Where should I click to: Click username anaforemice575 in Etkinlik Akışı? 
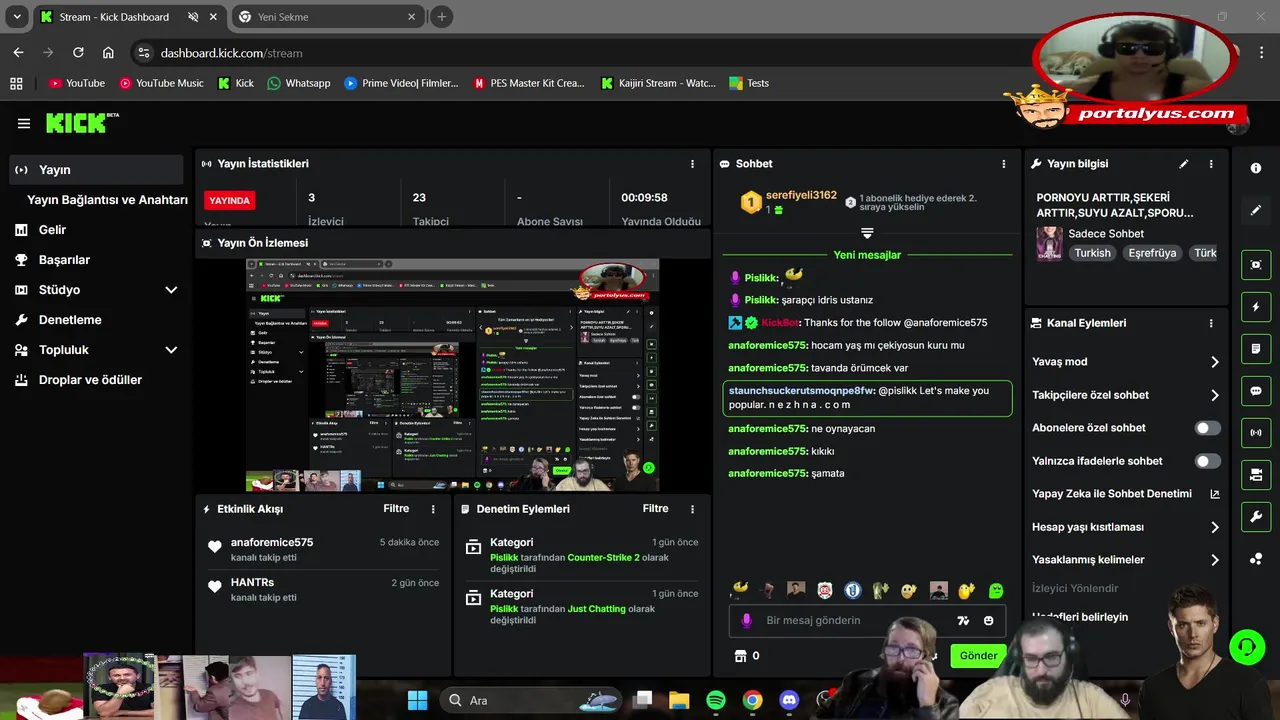coord(272,542)
